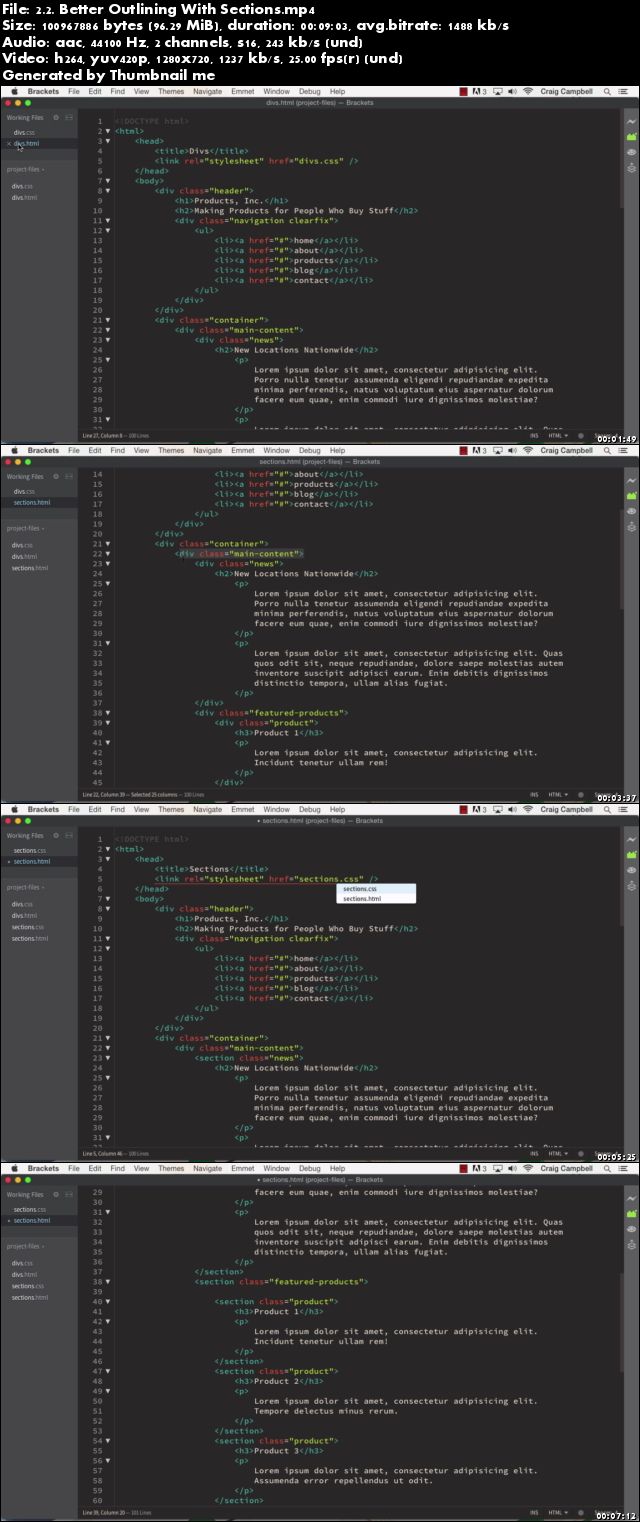Click the green Extension Manager icon in the 03:37 frame
The image size is (640, 1522).
point(631,496)
